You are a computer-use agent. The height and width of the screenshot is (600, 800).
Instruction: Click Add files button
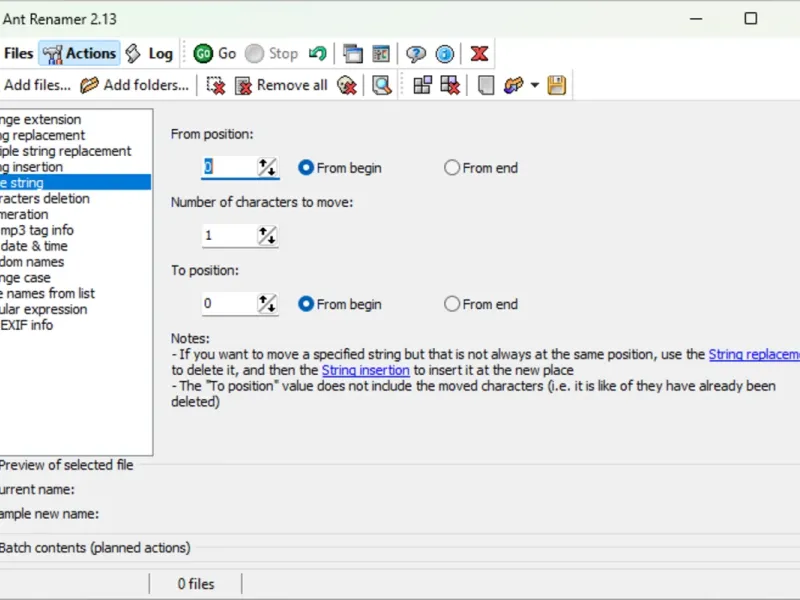click(36, 85)
